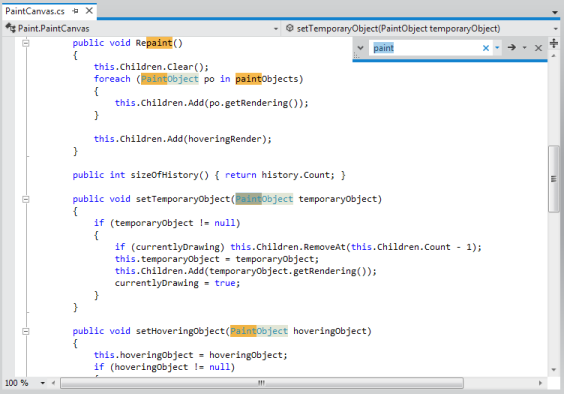This screenshot has width=564, height=394.
Task: Click 'this.hoveringObject = hoveringObject;' line
Action: (191, 355)
